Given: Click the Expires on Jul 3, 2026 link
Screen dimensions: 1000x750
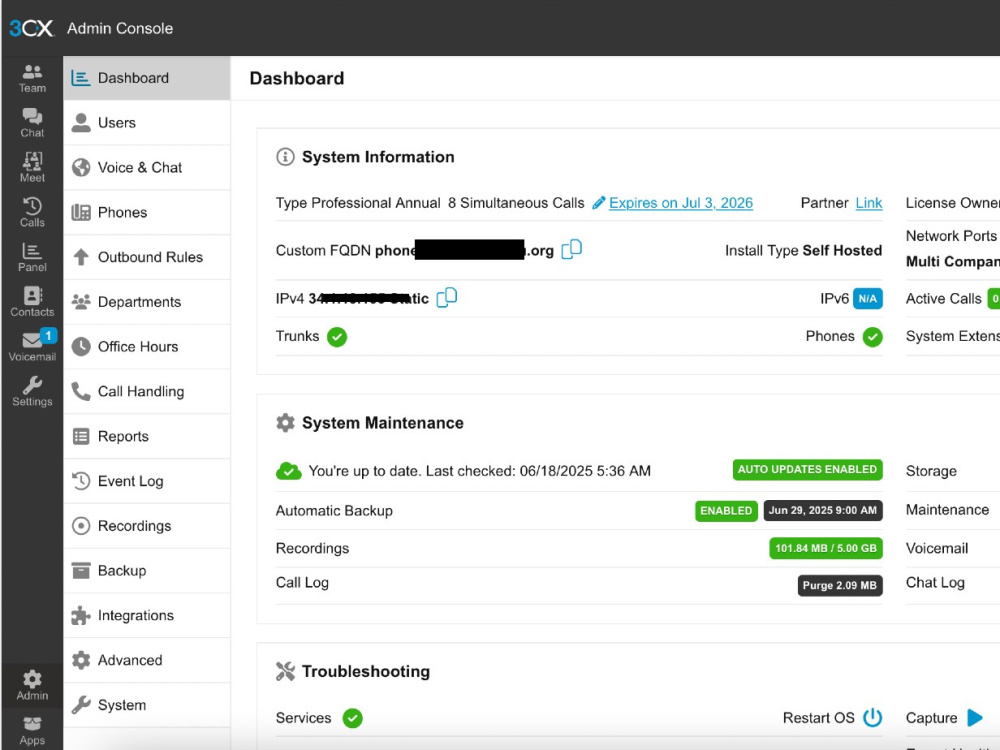Looking at the screenshot, I should (x=680, y=203).
